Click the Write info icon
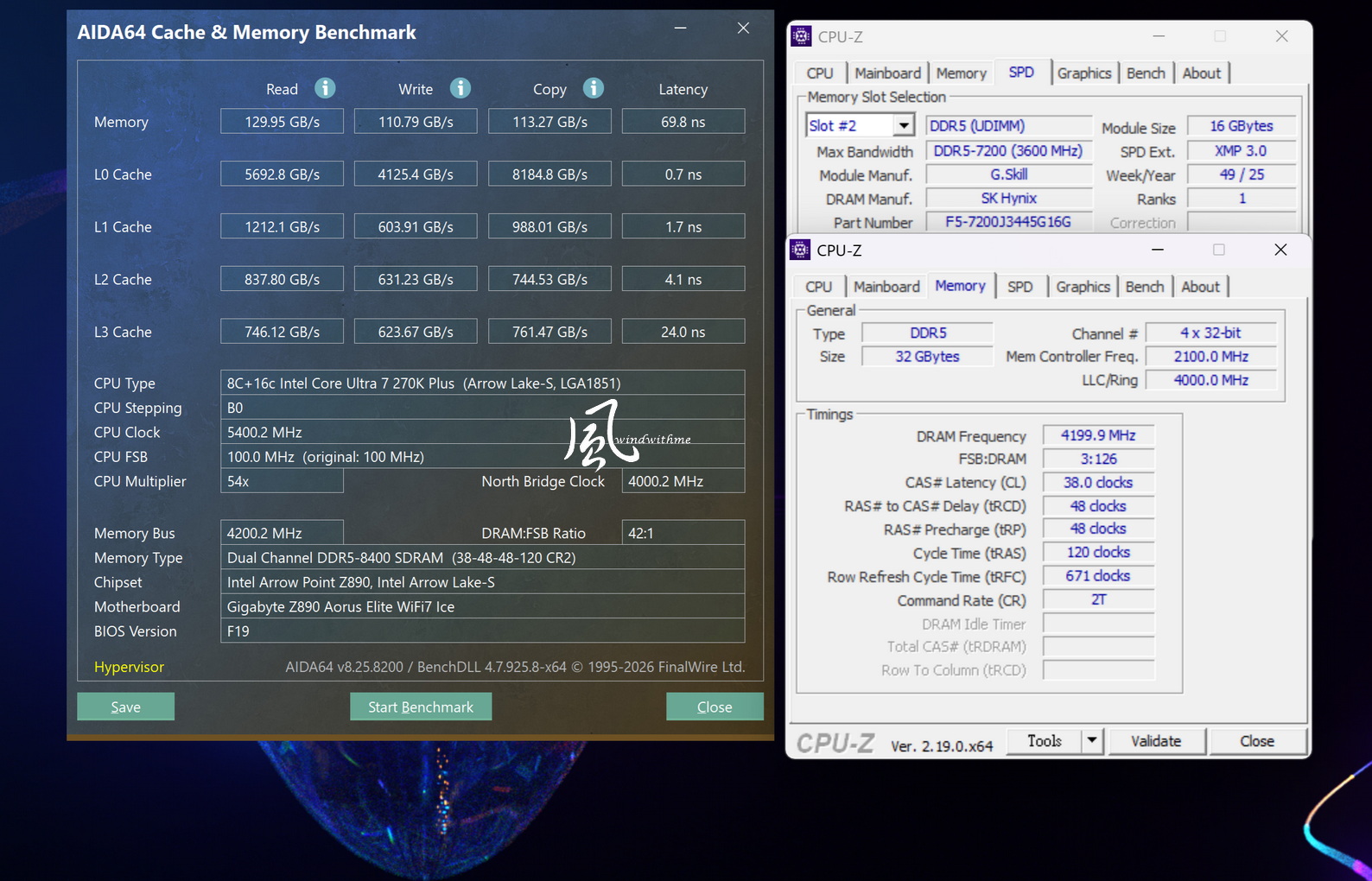The height and width of the screenshot is (881, 1372). 461,88
